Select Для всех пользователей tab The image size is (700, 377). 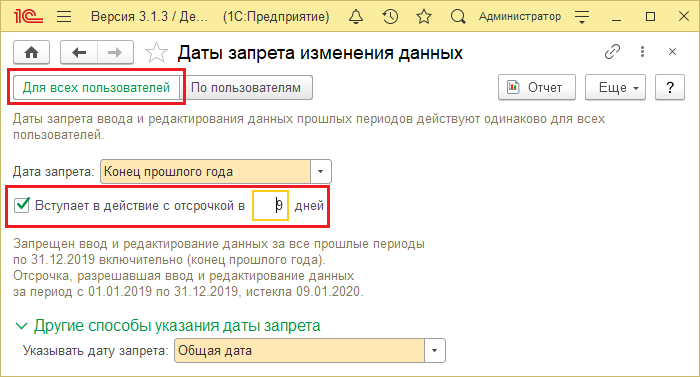[96, 88]
